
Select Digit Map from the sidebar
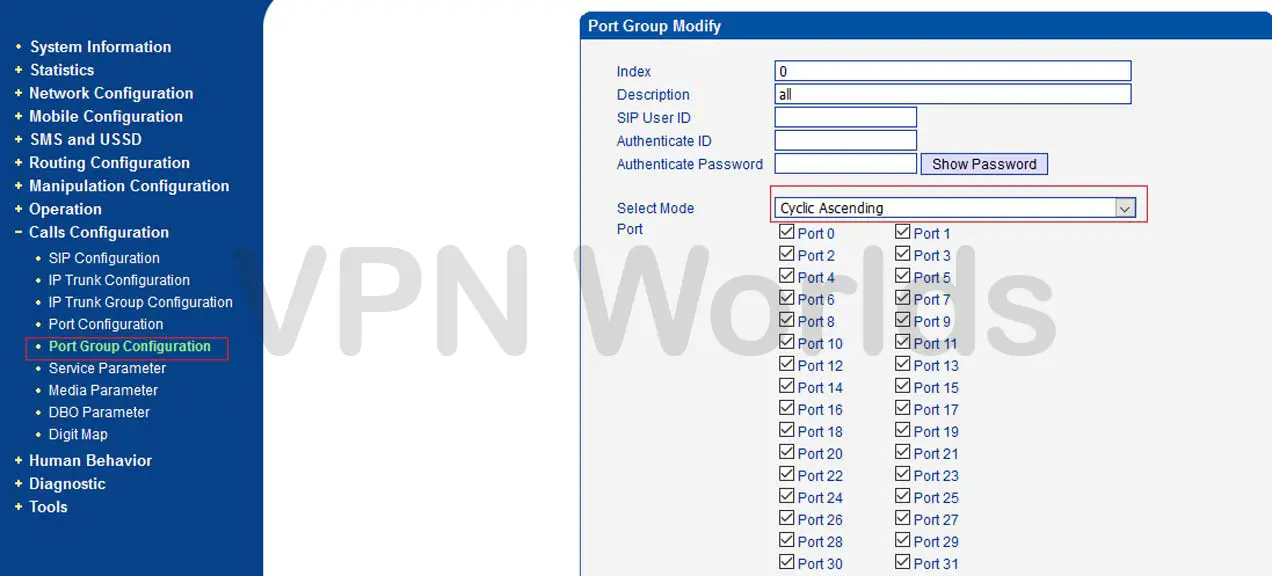click(78, 434)
